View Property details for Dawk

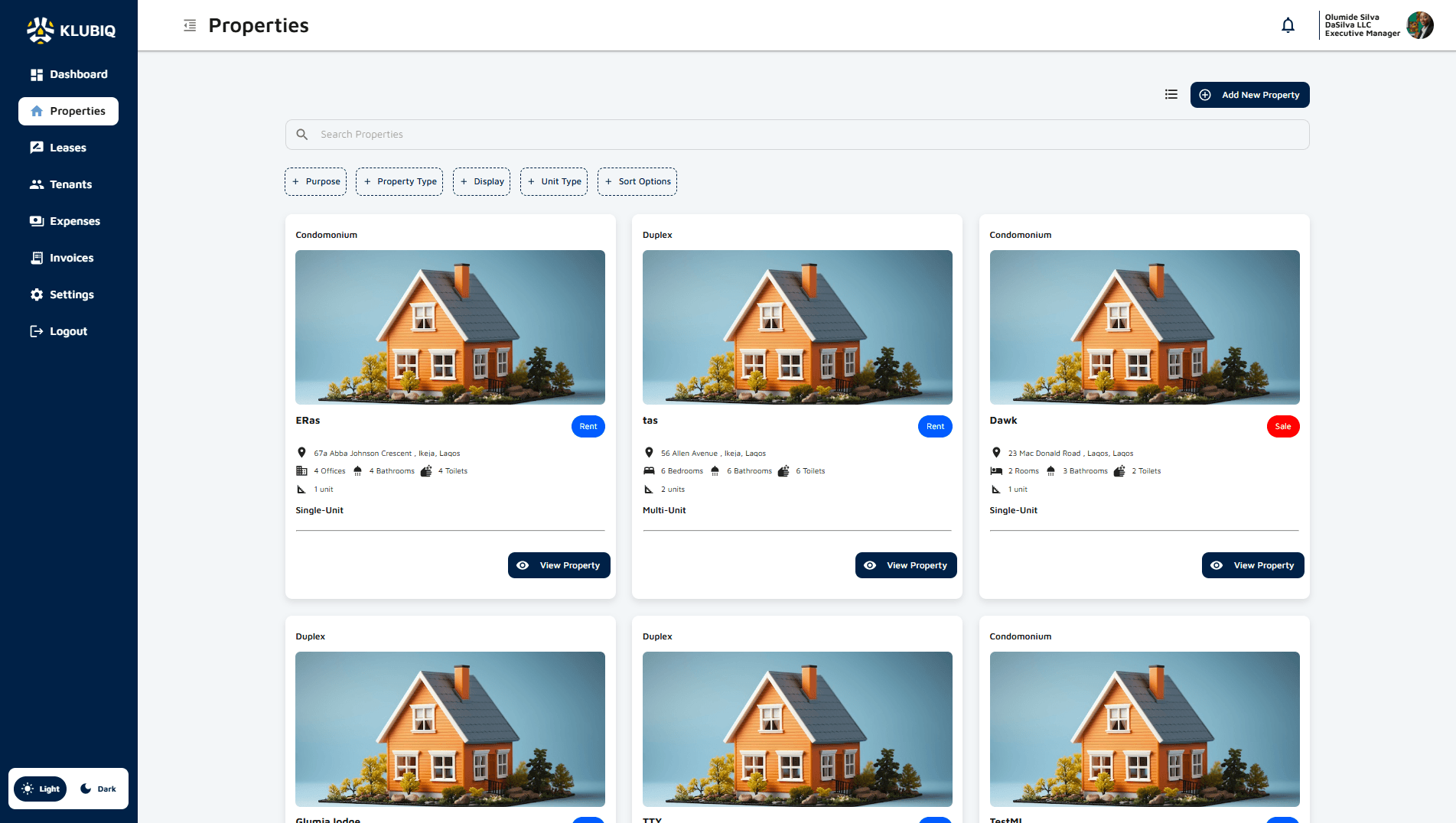tap(1252, 565)
